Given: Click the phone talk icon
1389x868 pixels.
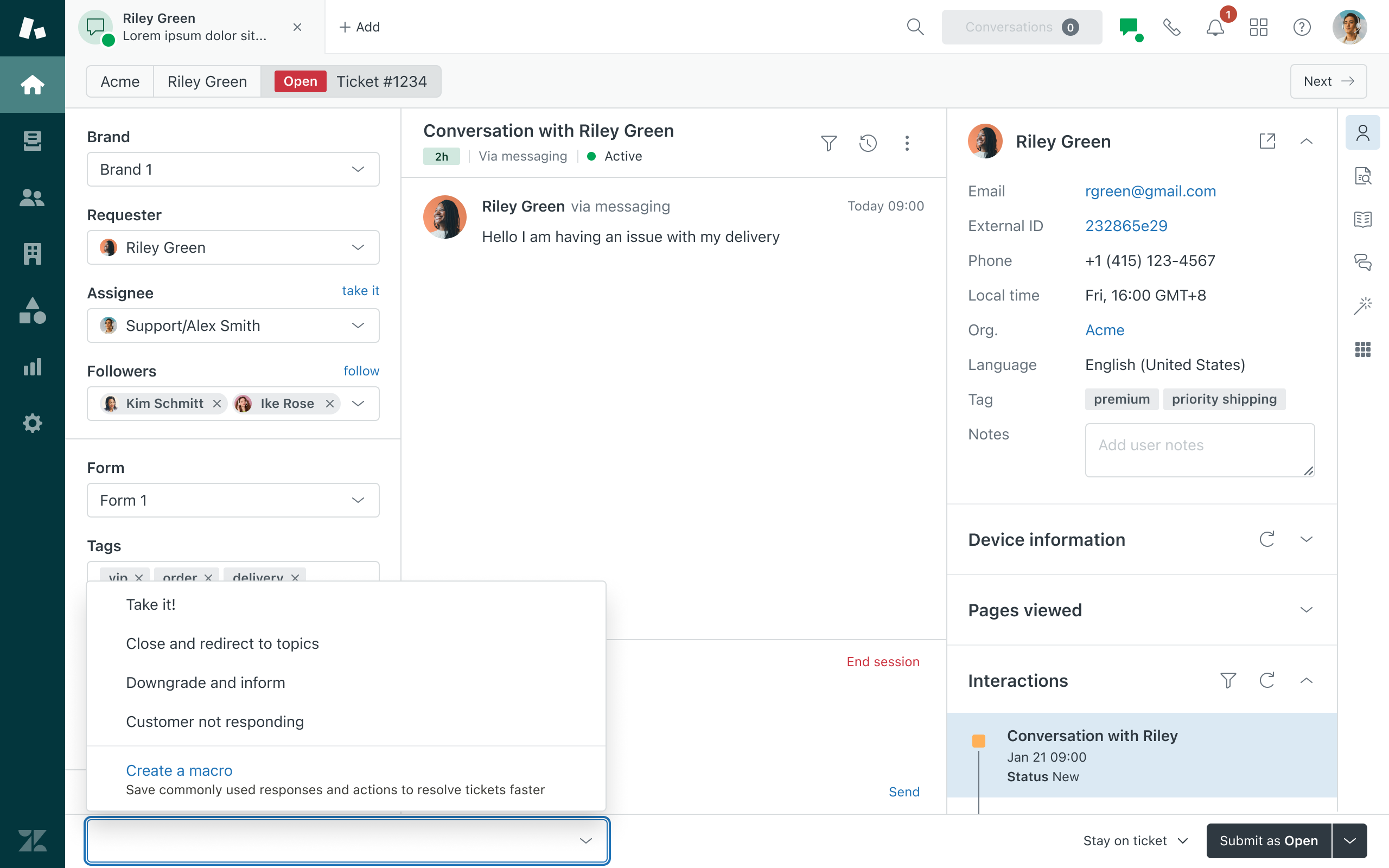Looking at the screenshot, I should (x=1171, y=27).
